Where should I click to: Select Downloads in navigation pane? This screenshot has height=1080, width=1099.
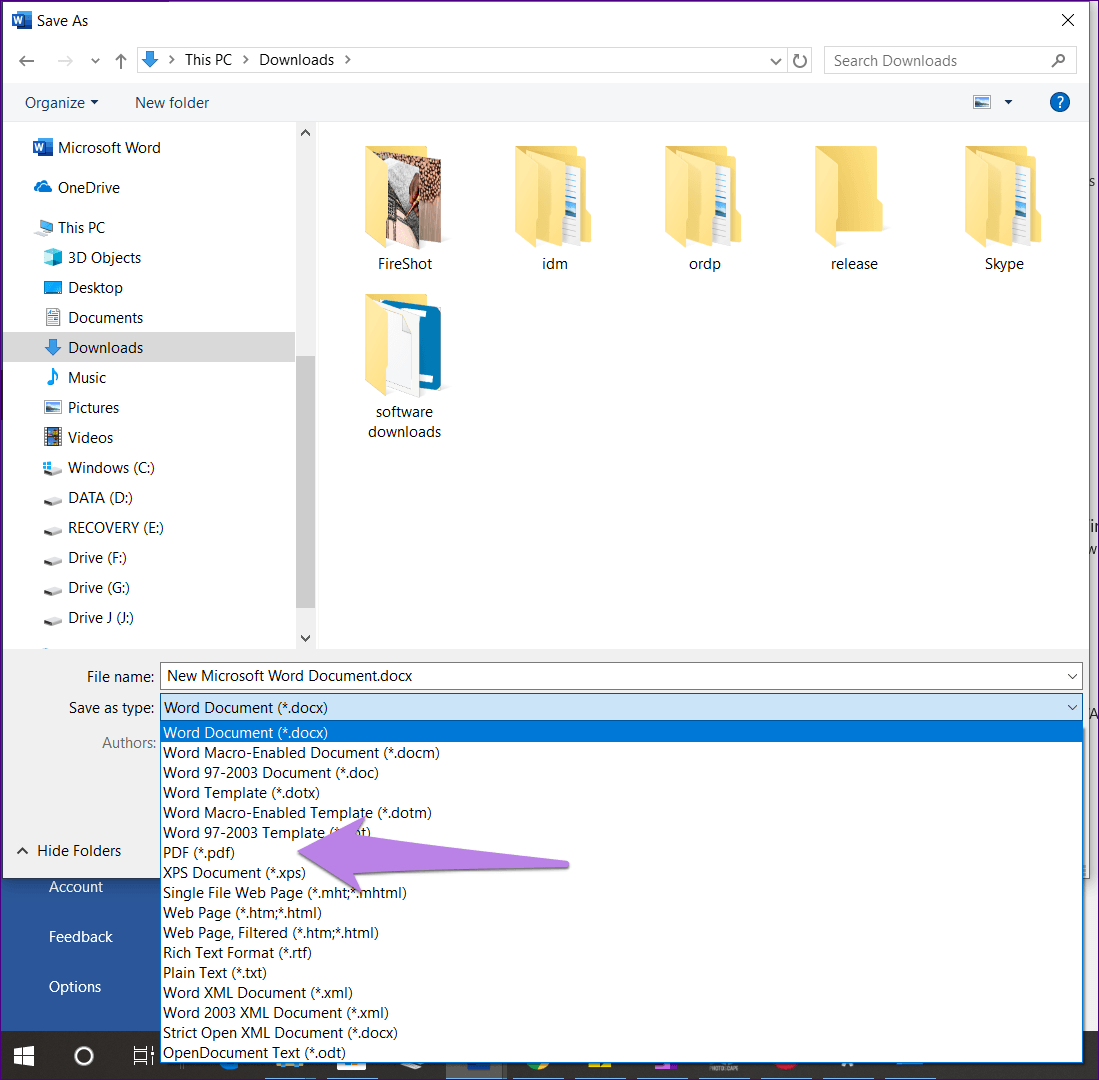click(x=149, y=348)
